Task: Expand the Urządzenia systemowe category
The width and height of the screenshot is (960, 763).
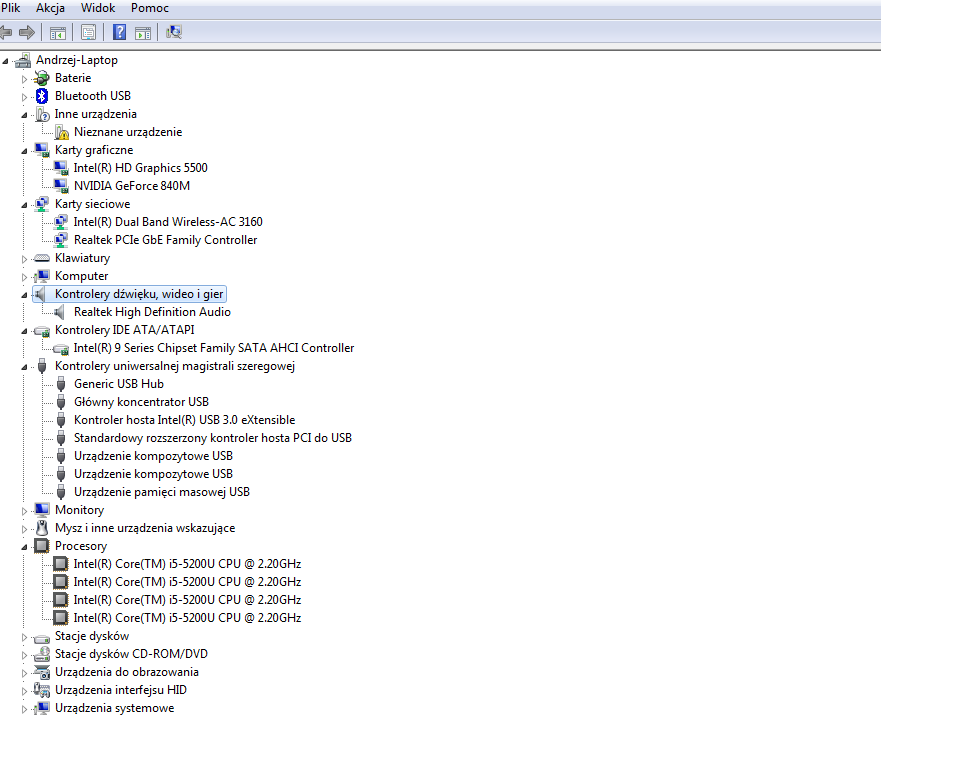Action: pyautogui.click(x=24, y=709)
